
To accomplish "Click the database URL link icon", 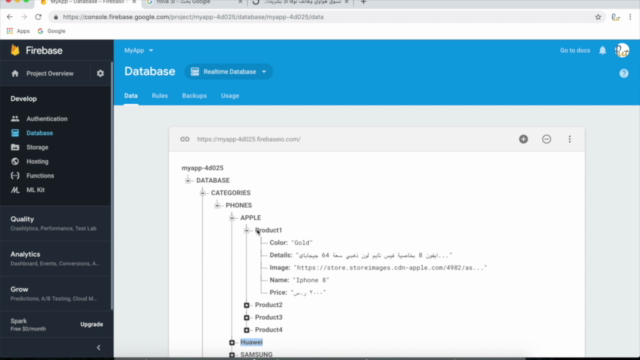I will [x=185, y=139].
